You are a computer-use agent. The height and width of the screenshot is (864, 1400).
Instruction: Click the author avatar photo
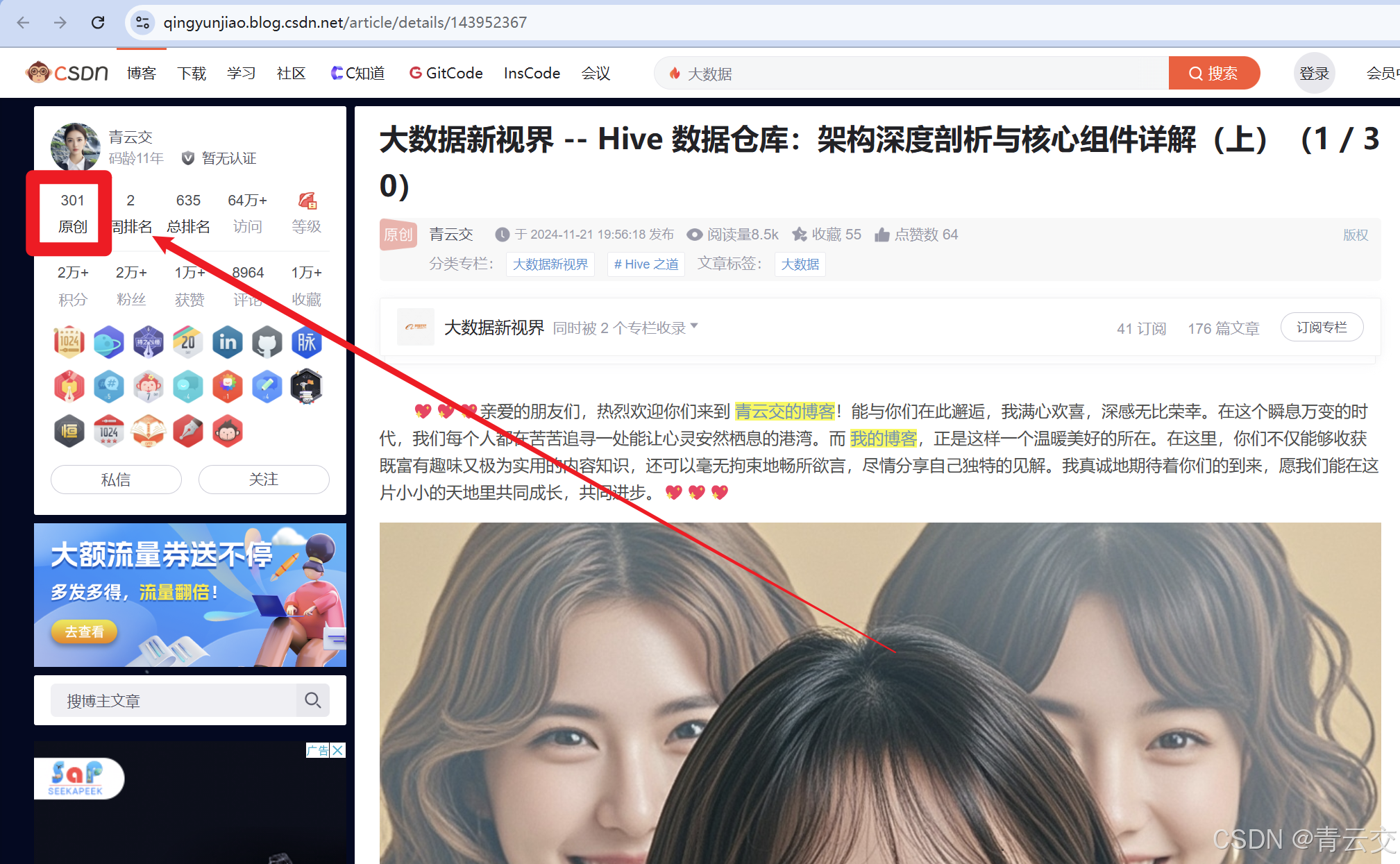click(x=76, y=147)
